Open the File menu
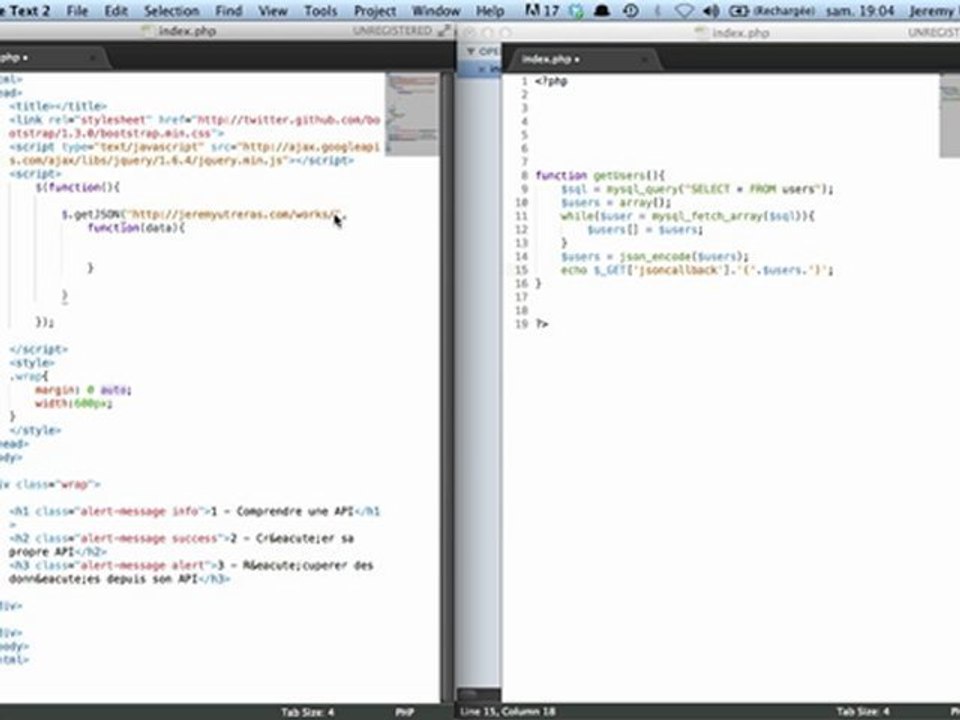The image size is (960, 720). click(x=77, y=10)
